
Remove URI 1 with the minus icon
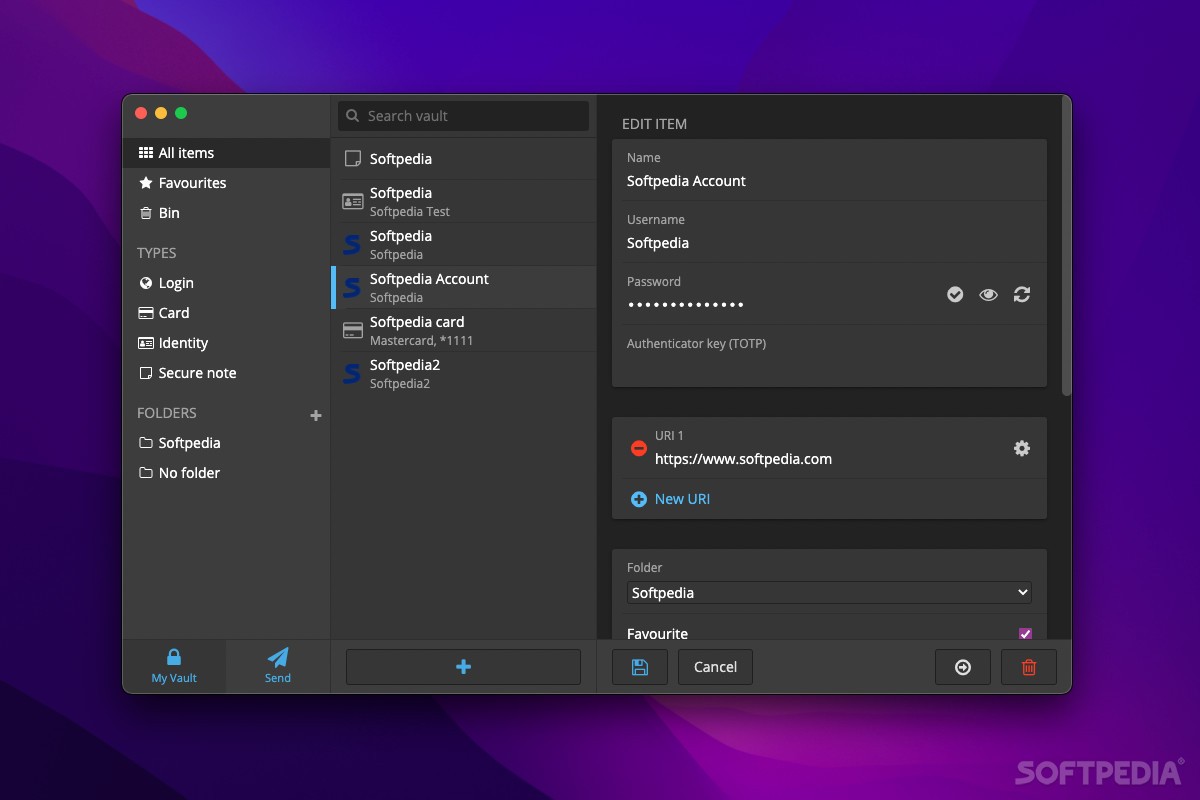(639, 449)
